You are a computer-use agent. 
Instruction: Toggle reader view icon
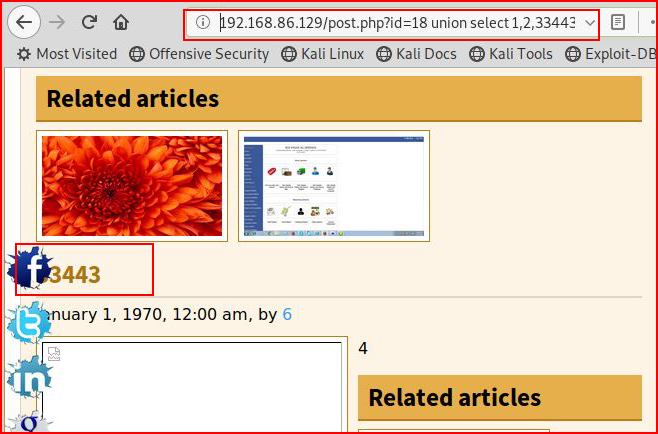point(618,22)
